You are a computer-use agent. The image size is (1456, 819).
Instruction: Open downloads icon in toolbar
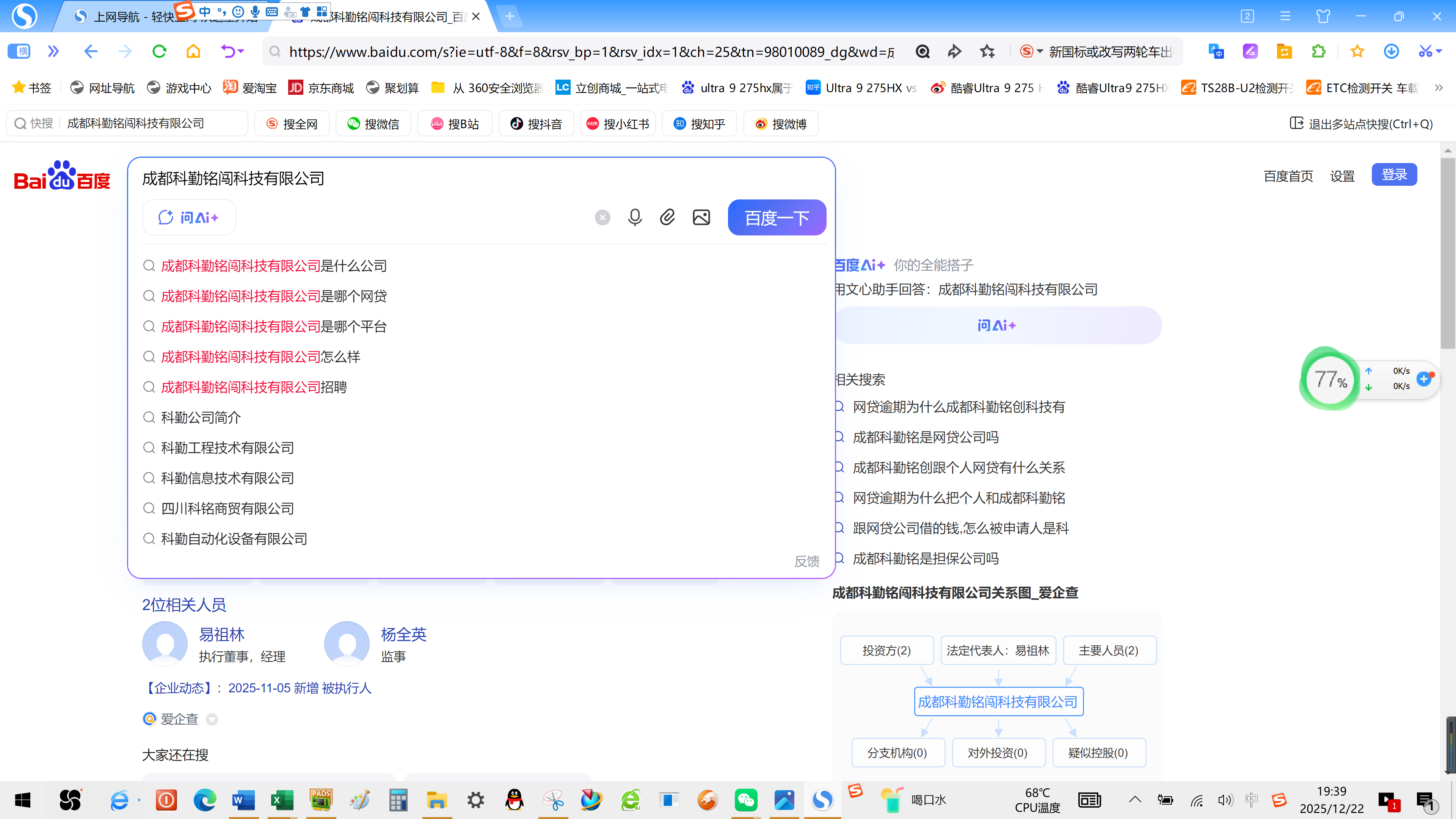click(1391, 52)
